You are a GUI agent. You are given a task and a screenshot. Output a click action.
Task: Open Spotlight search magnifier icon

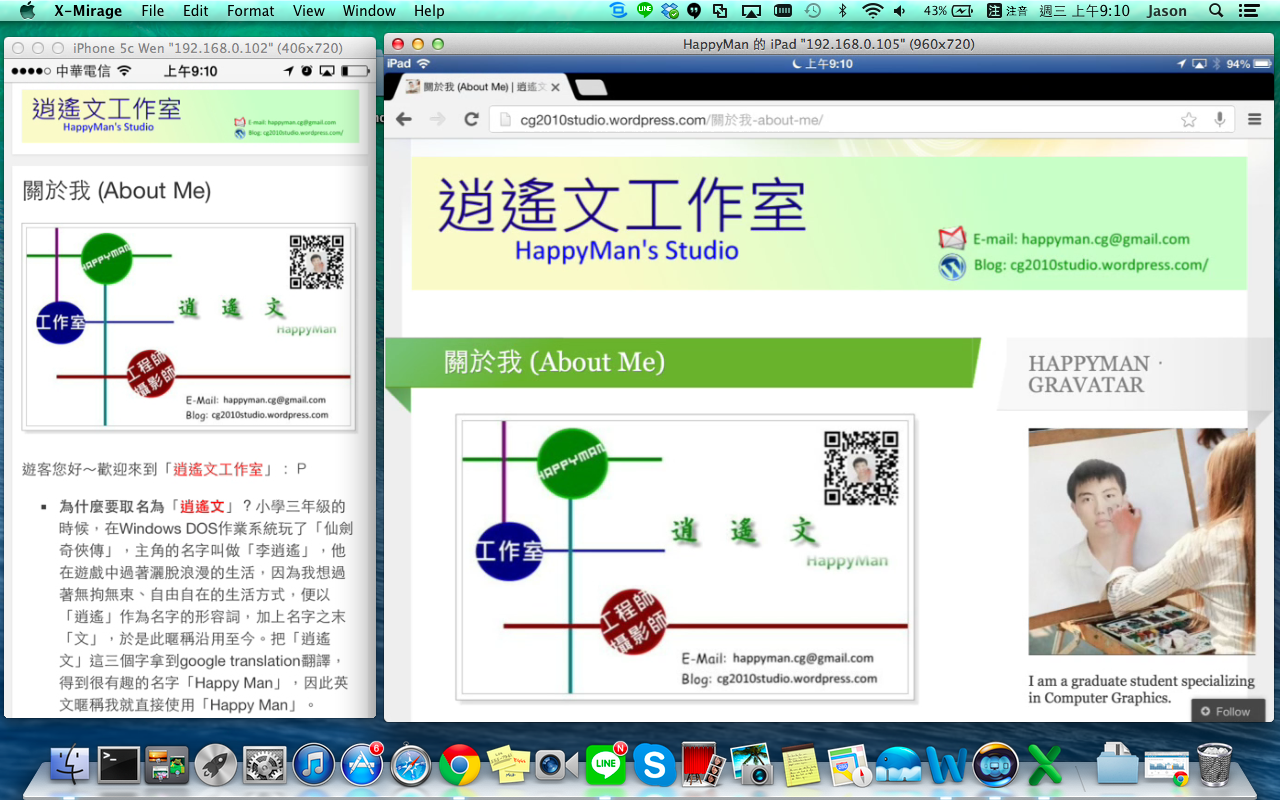click(x=1216, y=11)
